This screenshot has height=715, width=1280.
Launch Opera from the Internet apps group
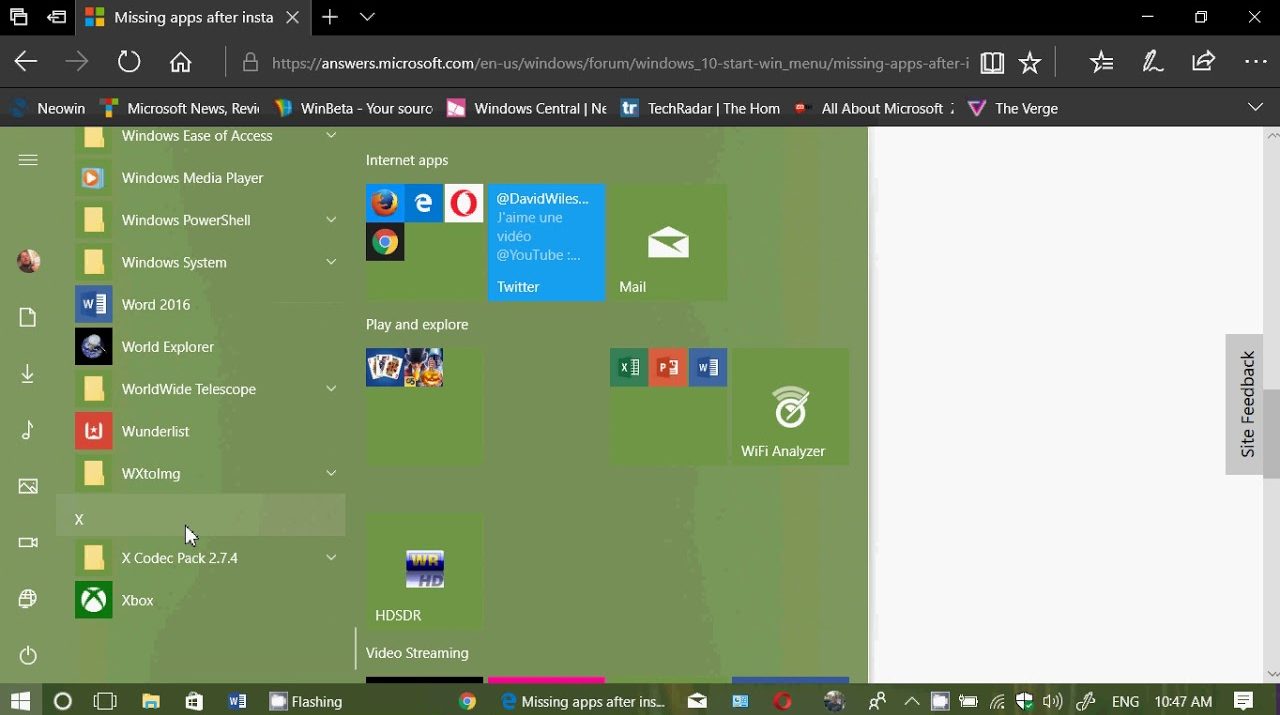[x=463, y=203]
